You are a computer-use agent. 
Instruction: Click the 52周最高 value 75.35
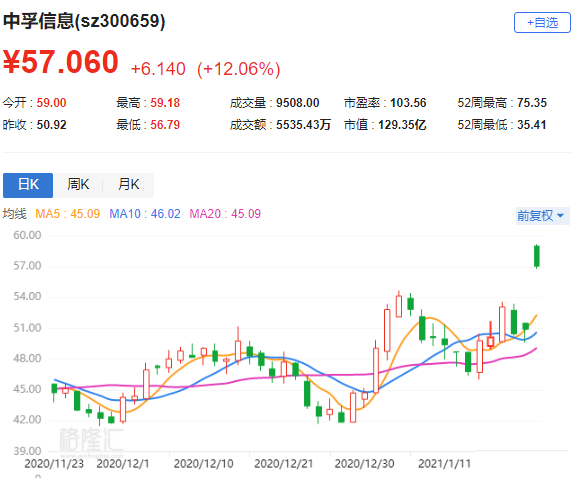point(532,103)
